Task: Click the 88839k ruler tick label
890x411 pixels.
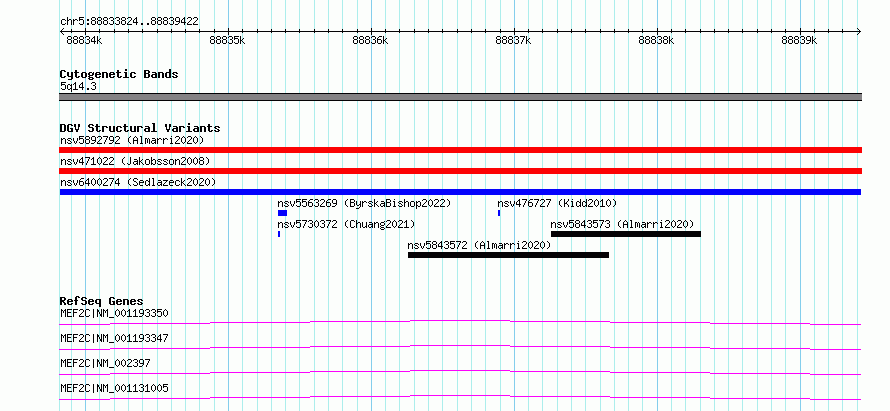Action: click(799, 41)
